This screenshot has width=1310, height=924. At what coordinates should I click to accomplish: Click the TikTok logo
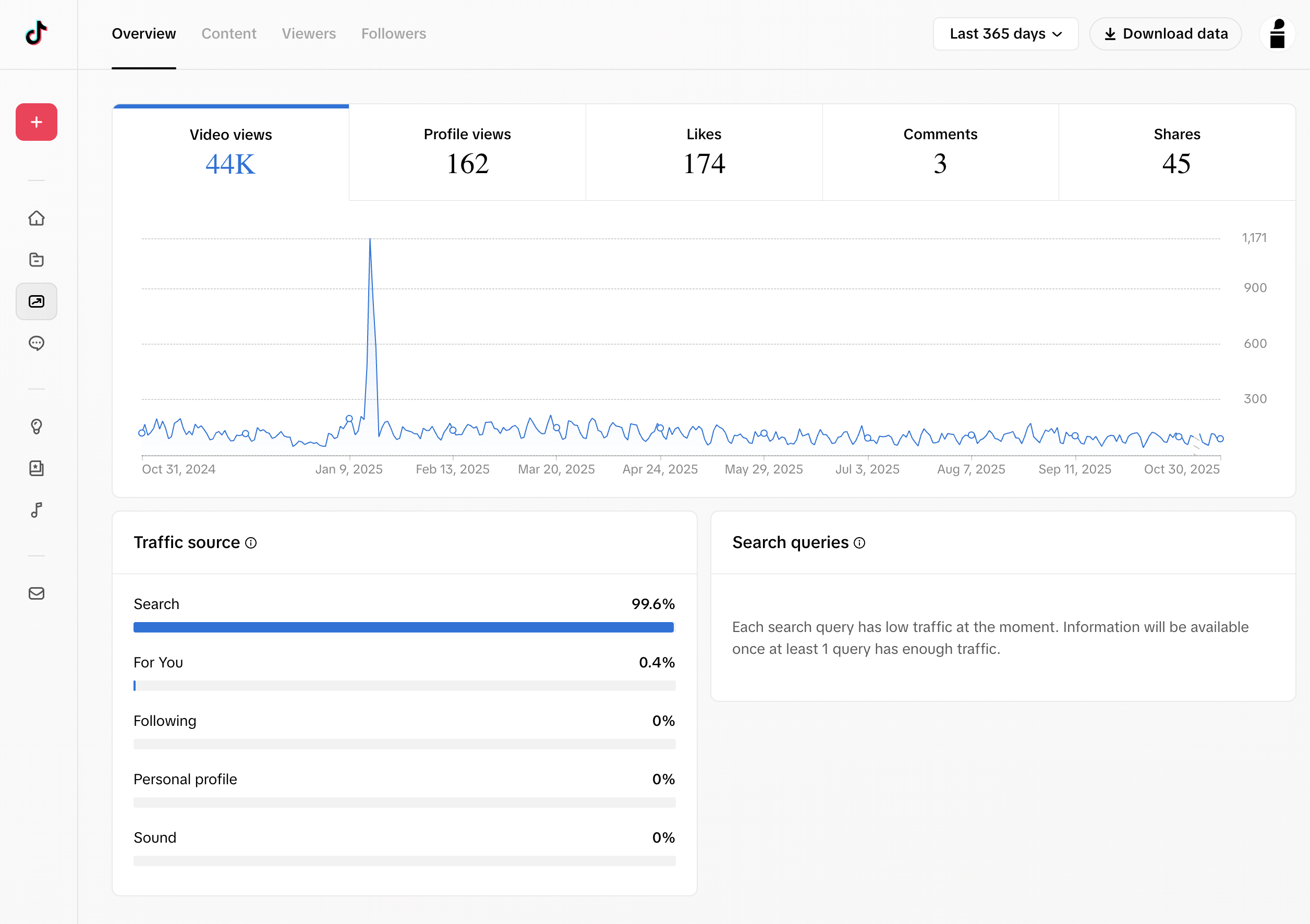[x=36, y=33]
